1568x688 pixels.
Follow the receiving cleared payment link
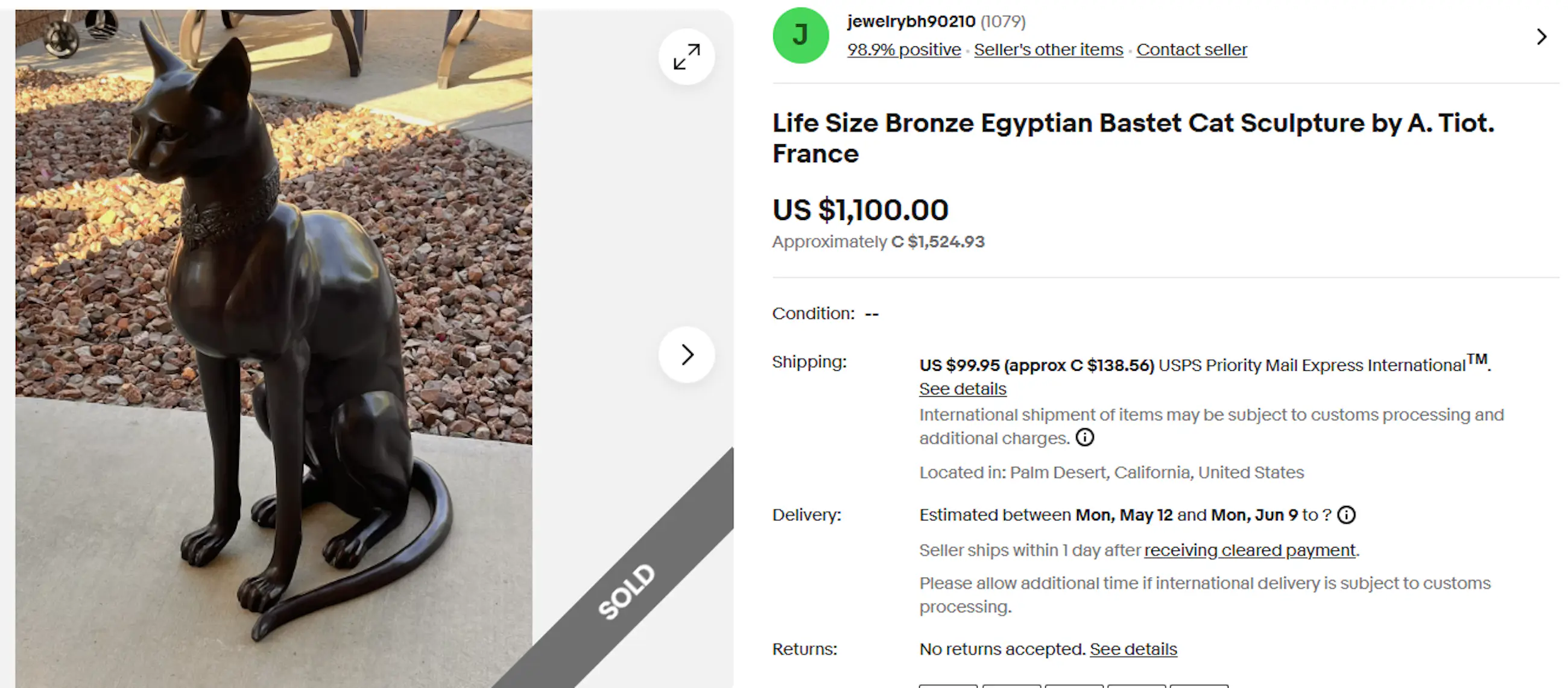[1250, 551]
